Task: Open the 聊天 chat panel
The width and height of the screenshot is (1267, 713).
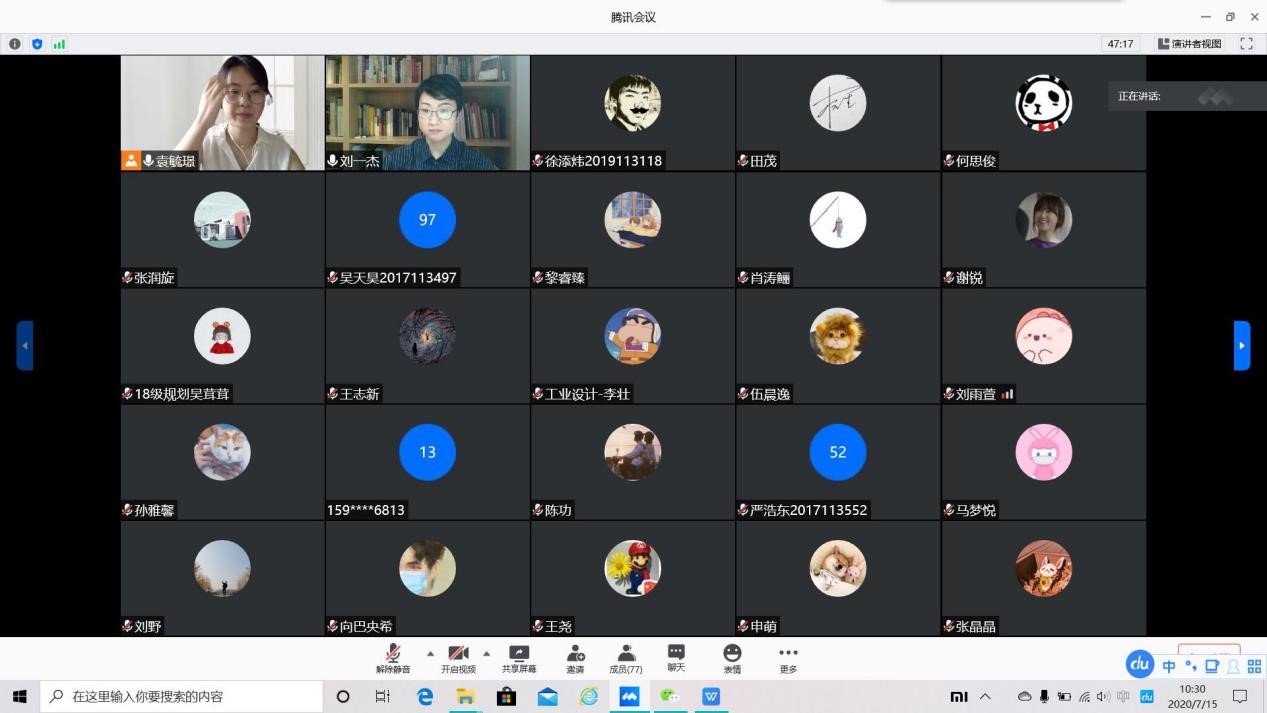Action: (676, 657)
